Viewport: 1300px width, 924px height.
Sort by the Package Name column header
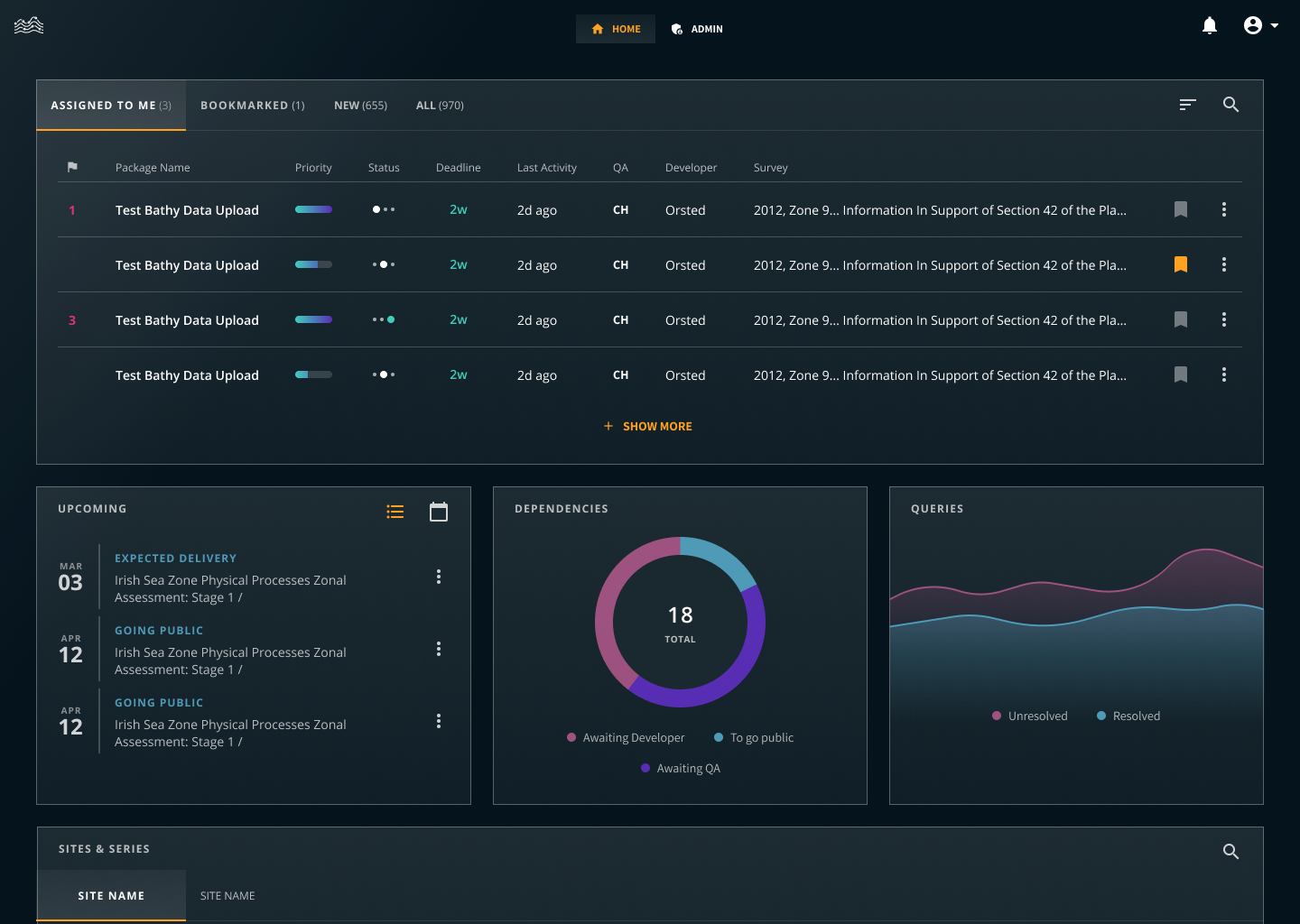pyautogui.click(x=153, y=168)
